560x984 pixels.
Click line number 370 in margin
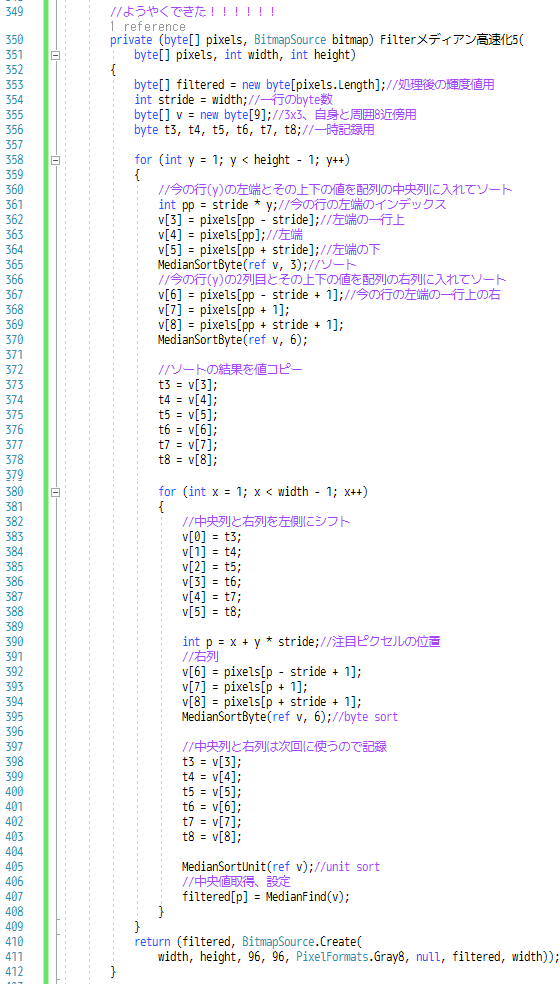[13, 340]
